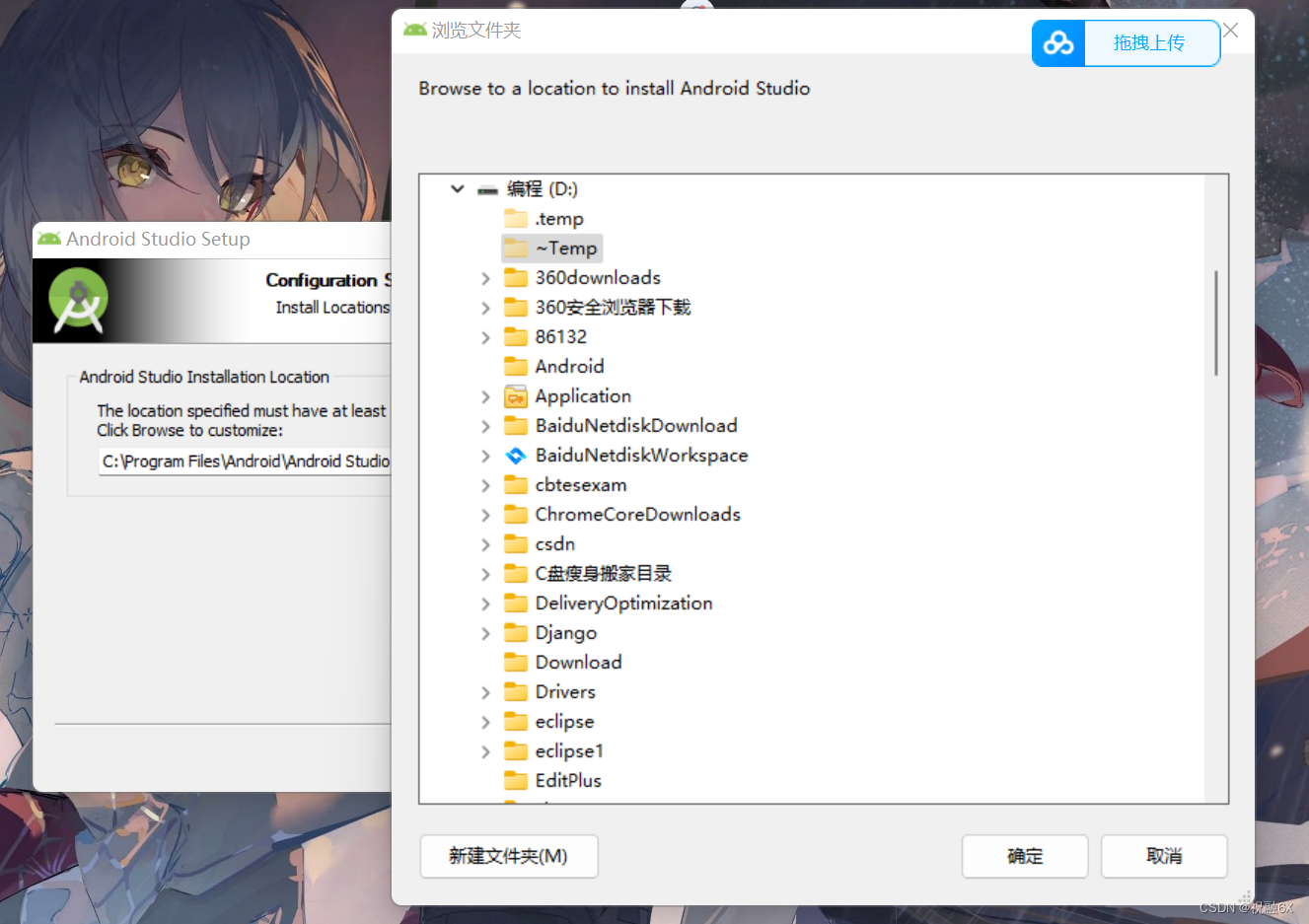The image size is (1309, 924).
Task: Click the 360安全浏览器下载 folder icon
Action: [x=516, y=307]
